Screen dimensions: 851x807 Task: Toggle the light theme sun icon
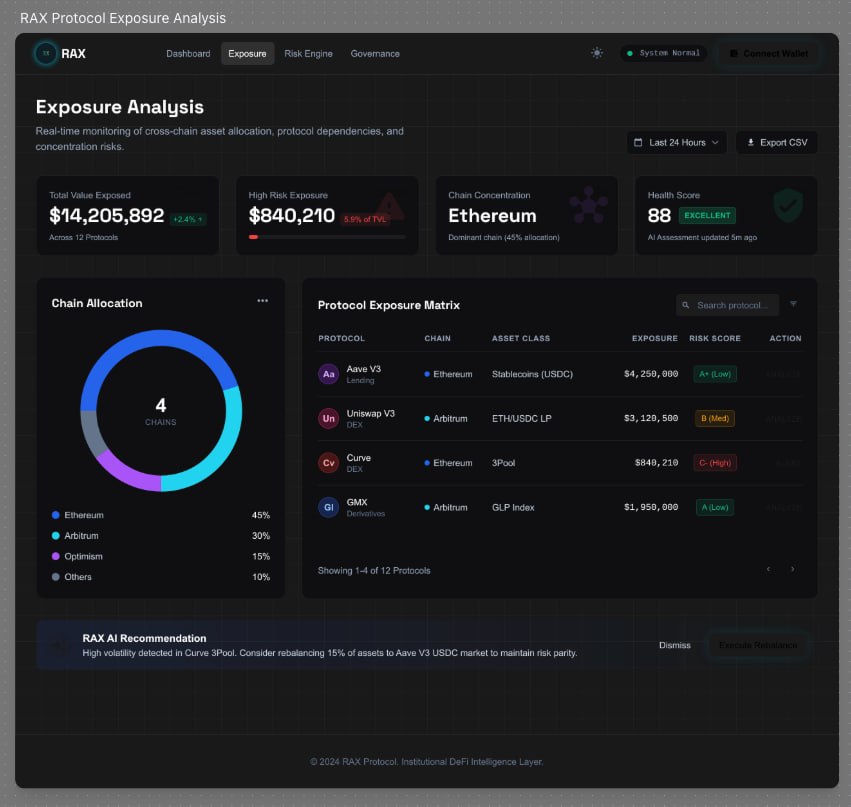point(597,53)
